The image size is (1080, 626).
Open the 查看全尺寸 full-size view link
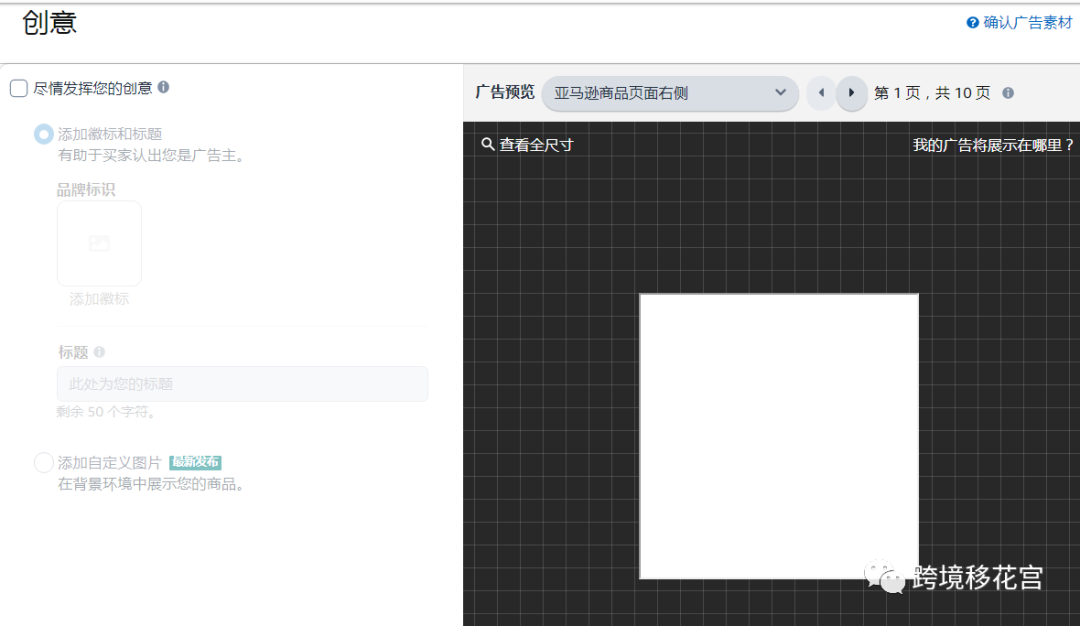(536, 145)
